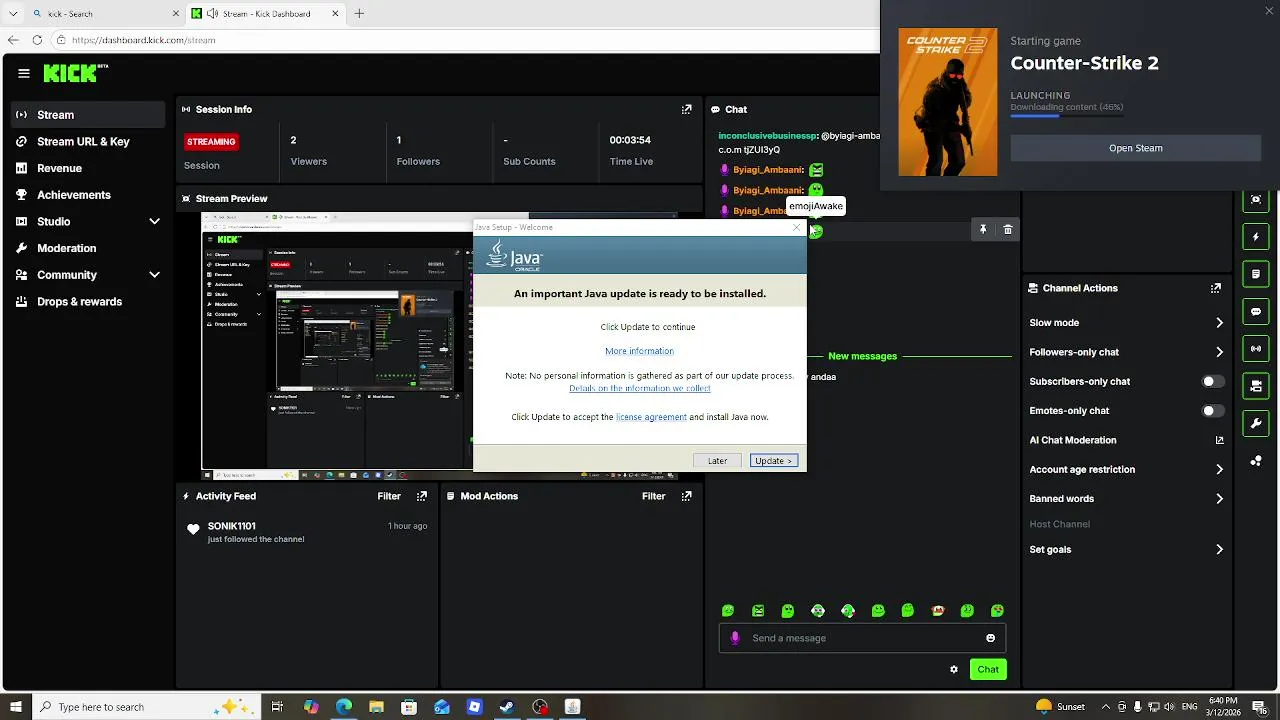The height and width of the screenshot is (720, 1280).
Task: Pop out the Mod Actions panel
Action: 686,496
